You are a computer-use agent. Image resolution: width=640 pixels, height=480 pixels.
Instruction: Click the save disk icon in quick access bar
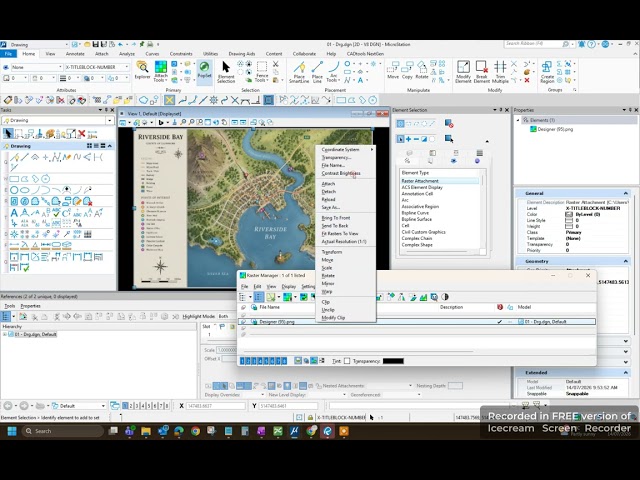(x=95, y=44)
